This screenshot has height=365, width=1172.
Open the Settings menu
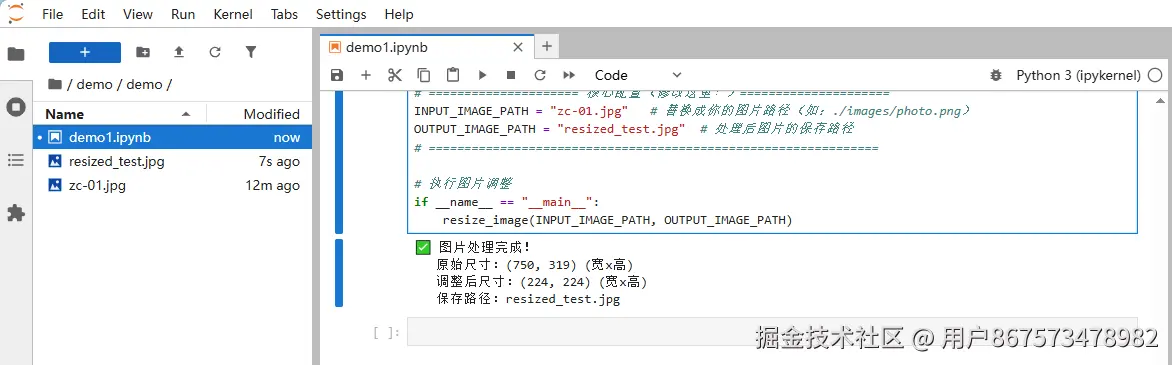click(x=341, y=14)
